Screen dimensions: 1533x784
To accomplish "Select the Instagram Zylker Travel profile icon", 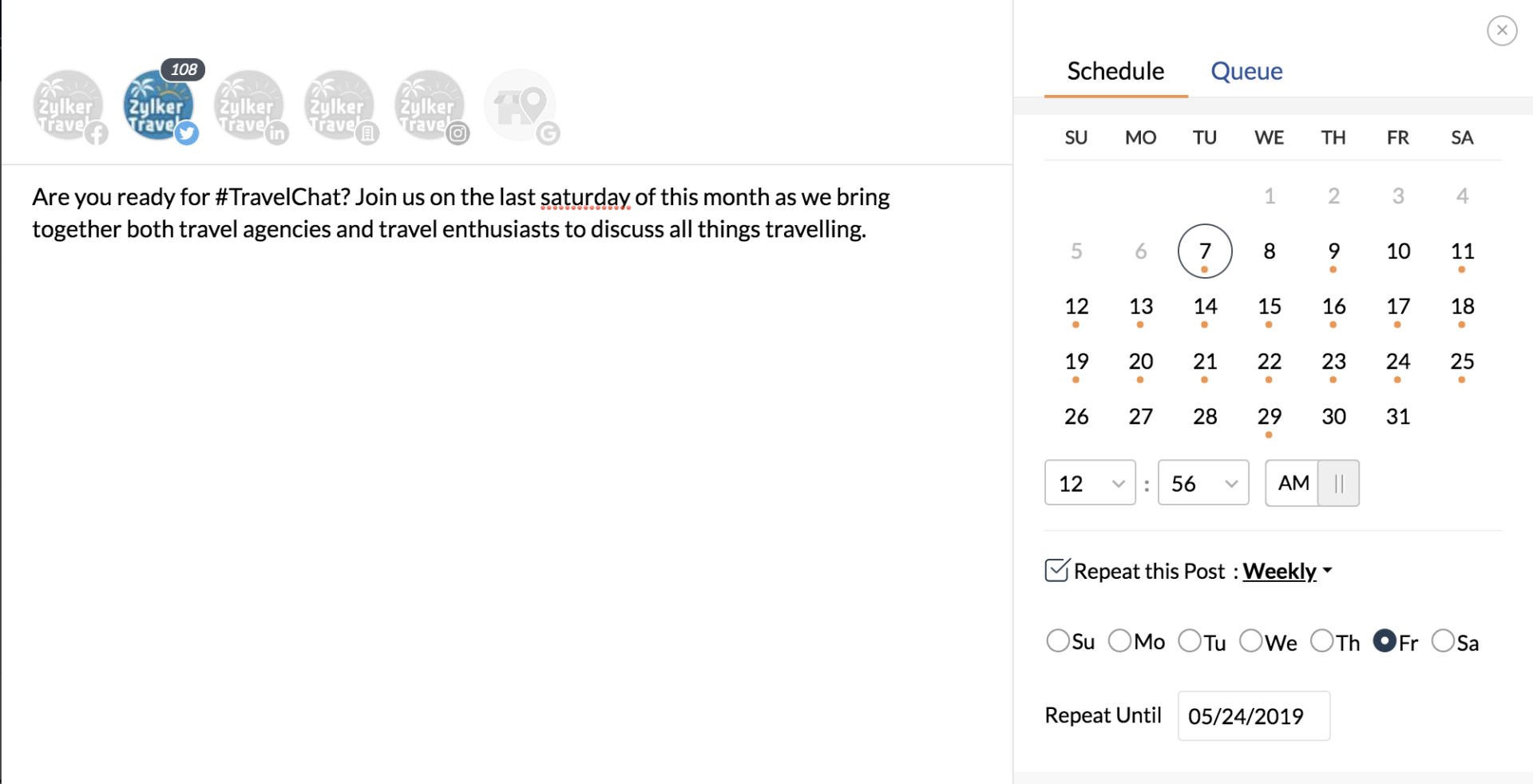I will (430, 106).
